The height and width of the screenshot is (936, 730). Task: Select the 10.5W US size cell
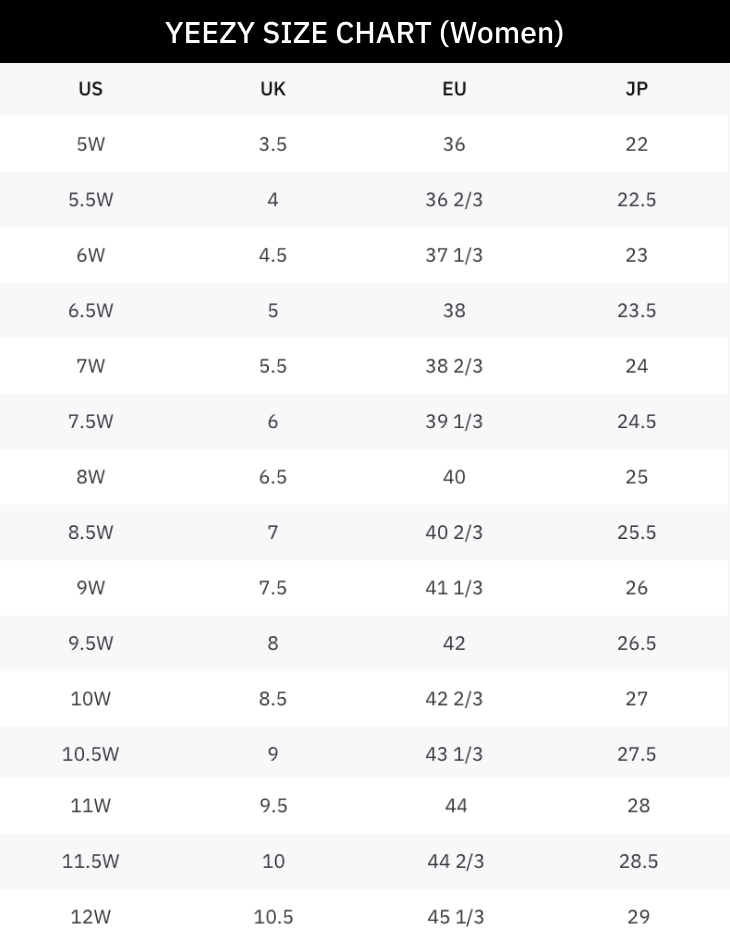tap(90, 754)
